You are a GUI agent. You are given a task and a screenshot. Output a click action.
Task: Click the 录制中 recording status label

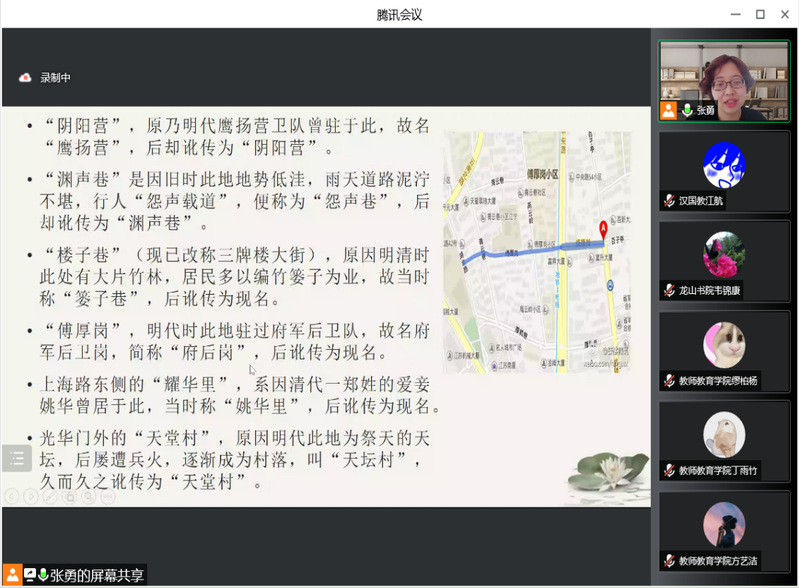[x=56, y=78]
